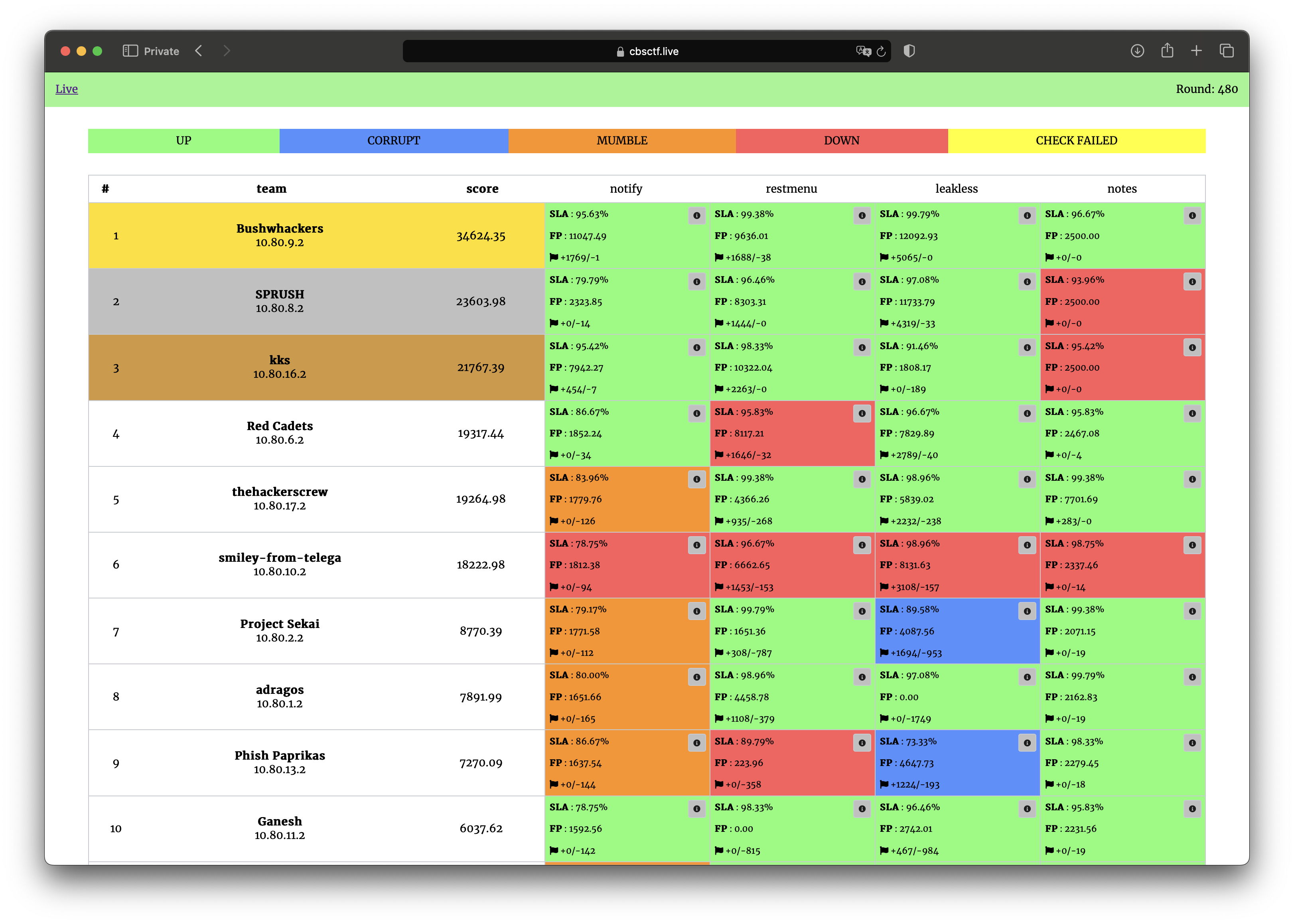Click the Private browsing label

click(x=162, y=51)
